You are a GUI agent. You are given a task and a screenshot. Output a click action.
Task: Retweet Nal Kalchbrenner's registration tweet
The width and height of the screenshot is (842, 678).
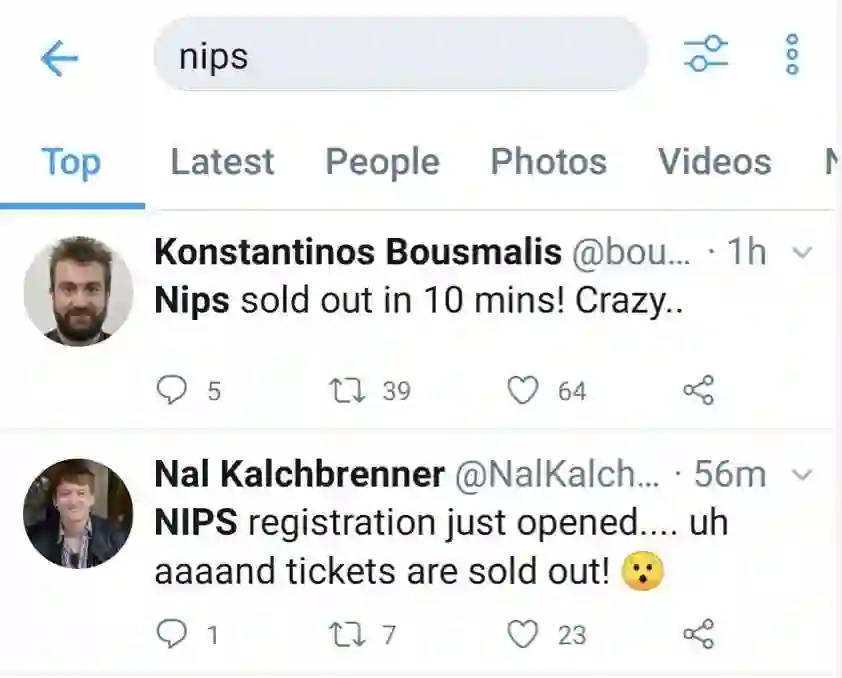[x=346, y=633]
